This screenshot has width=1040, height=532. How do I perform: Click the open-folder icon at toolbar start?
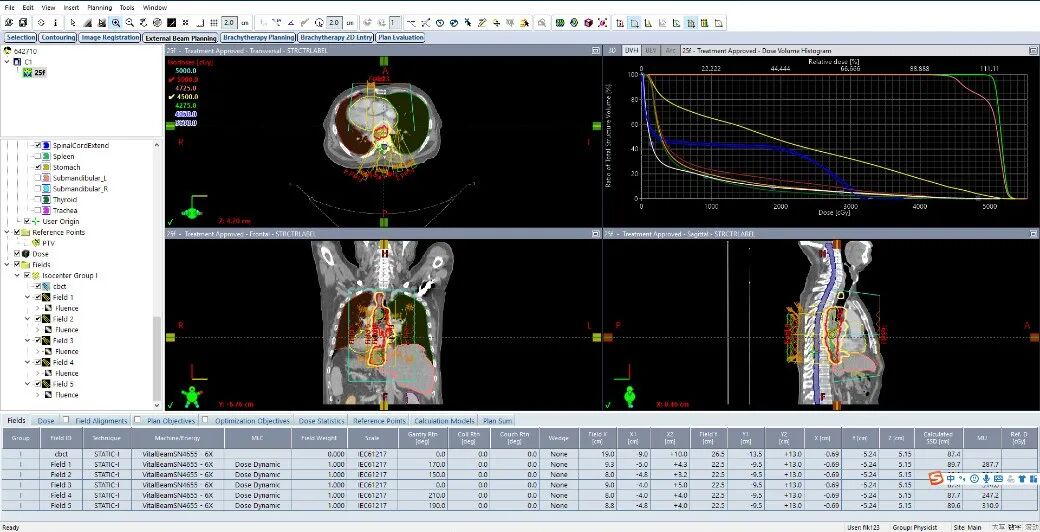coord(9,23)
